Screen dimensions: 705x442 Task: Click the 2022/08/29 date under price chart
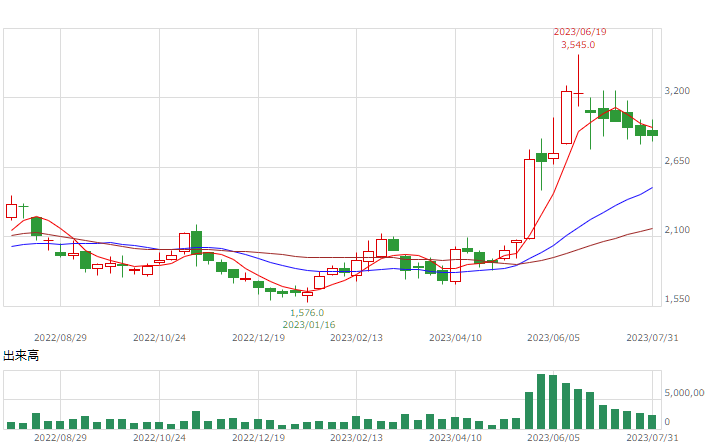(x=60, y=338)
